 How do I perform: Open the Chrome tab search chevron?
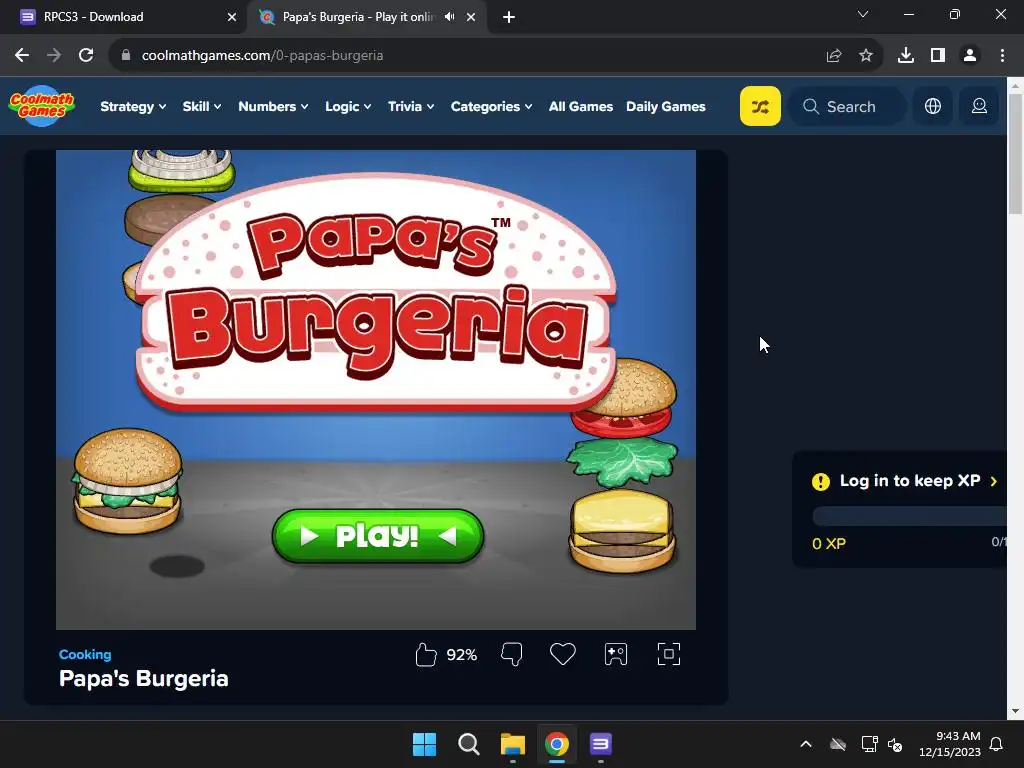(863, 14)
